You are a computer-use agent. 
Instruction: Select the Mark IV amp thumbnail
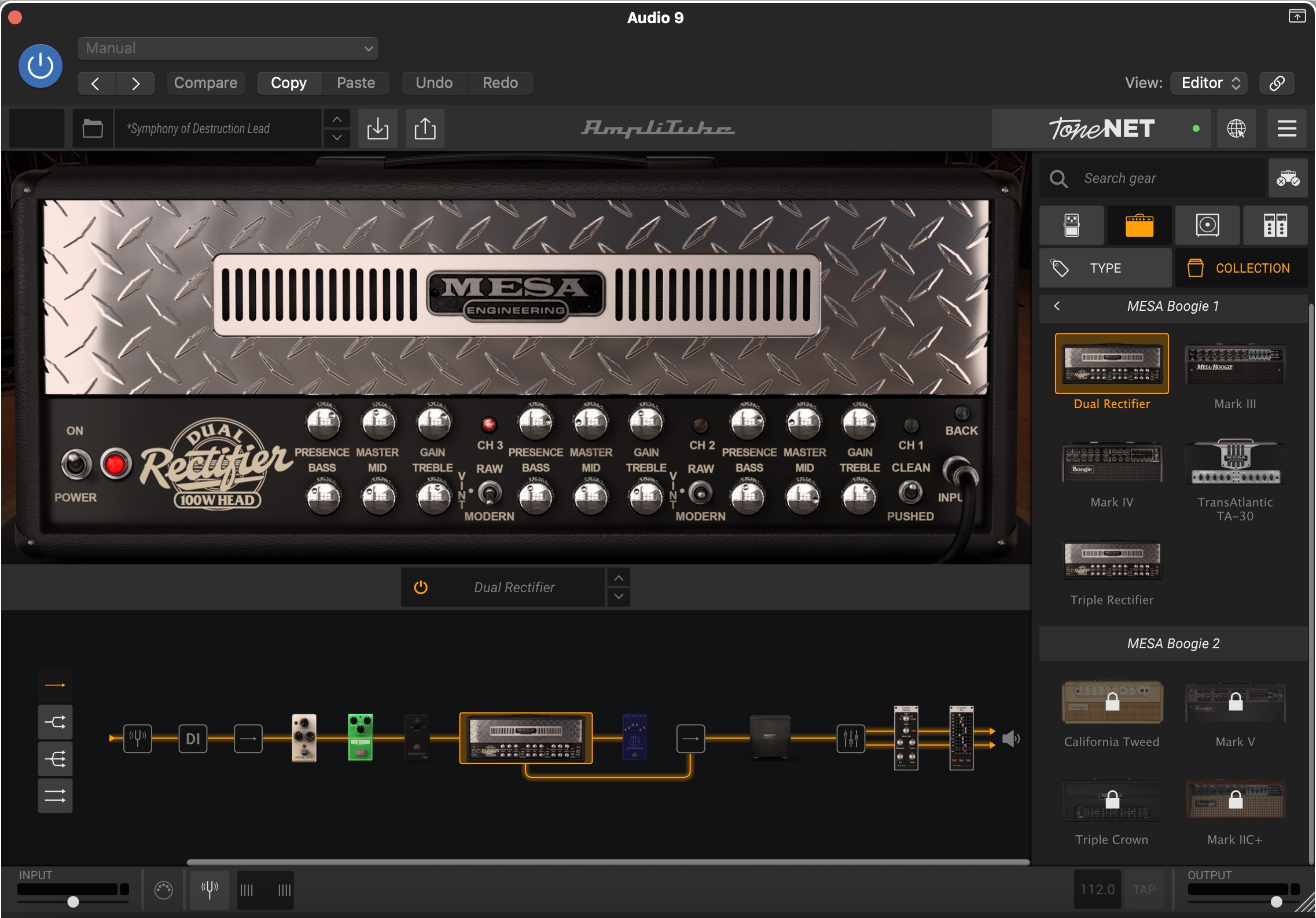tap(1112, 462)
